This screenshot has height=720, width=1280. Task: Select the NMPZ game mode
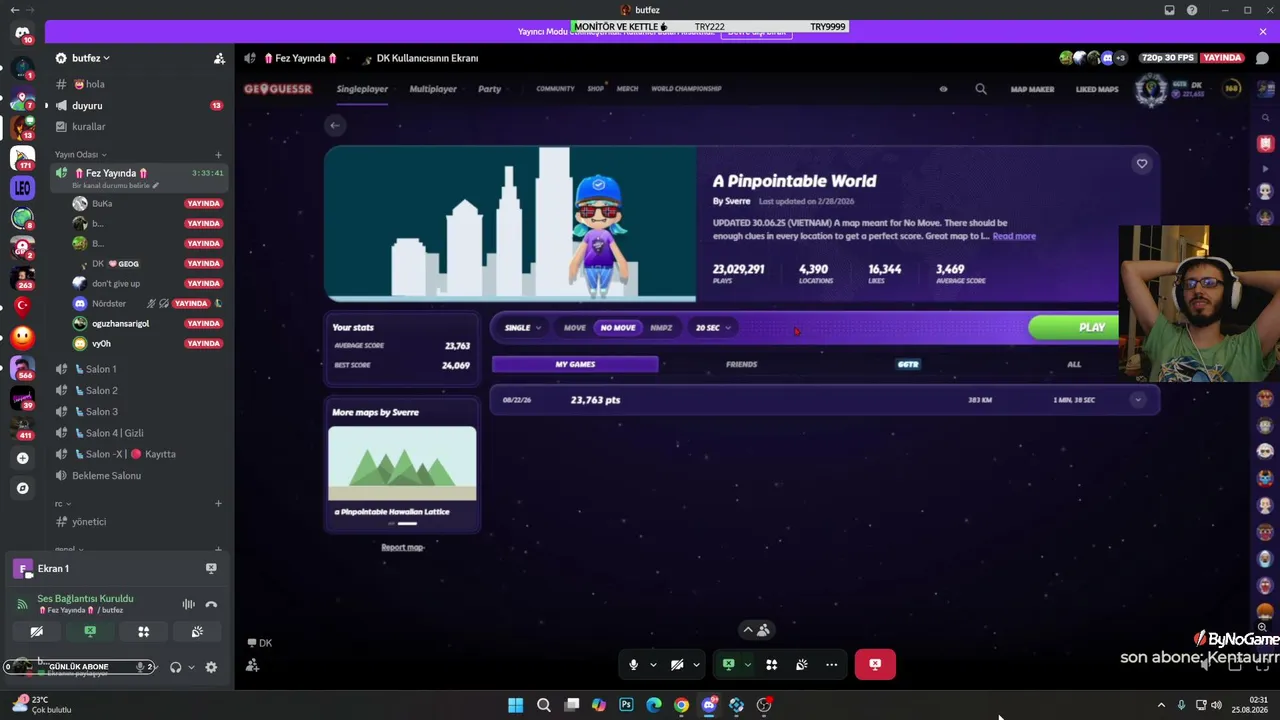[661, 328]
